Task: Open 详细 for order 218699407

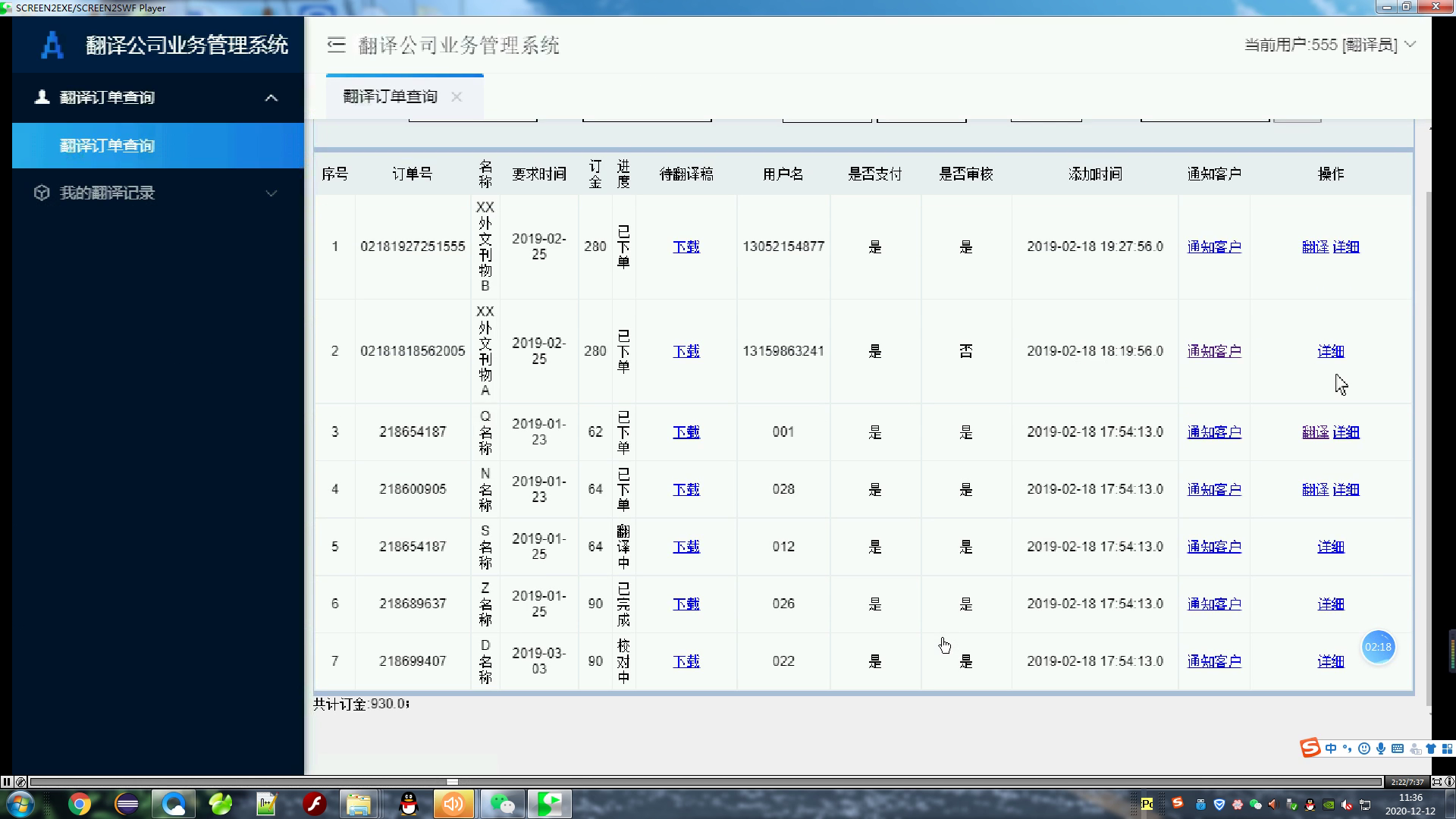Action: click(x=1331, y=661)
